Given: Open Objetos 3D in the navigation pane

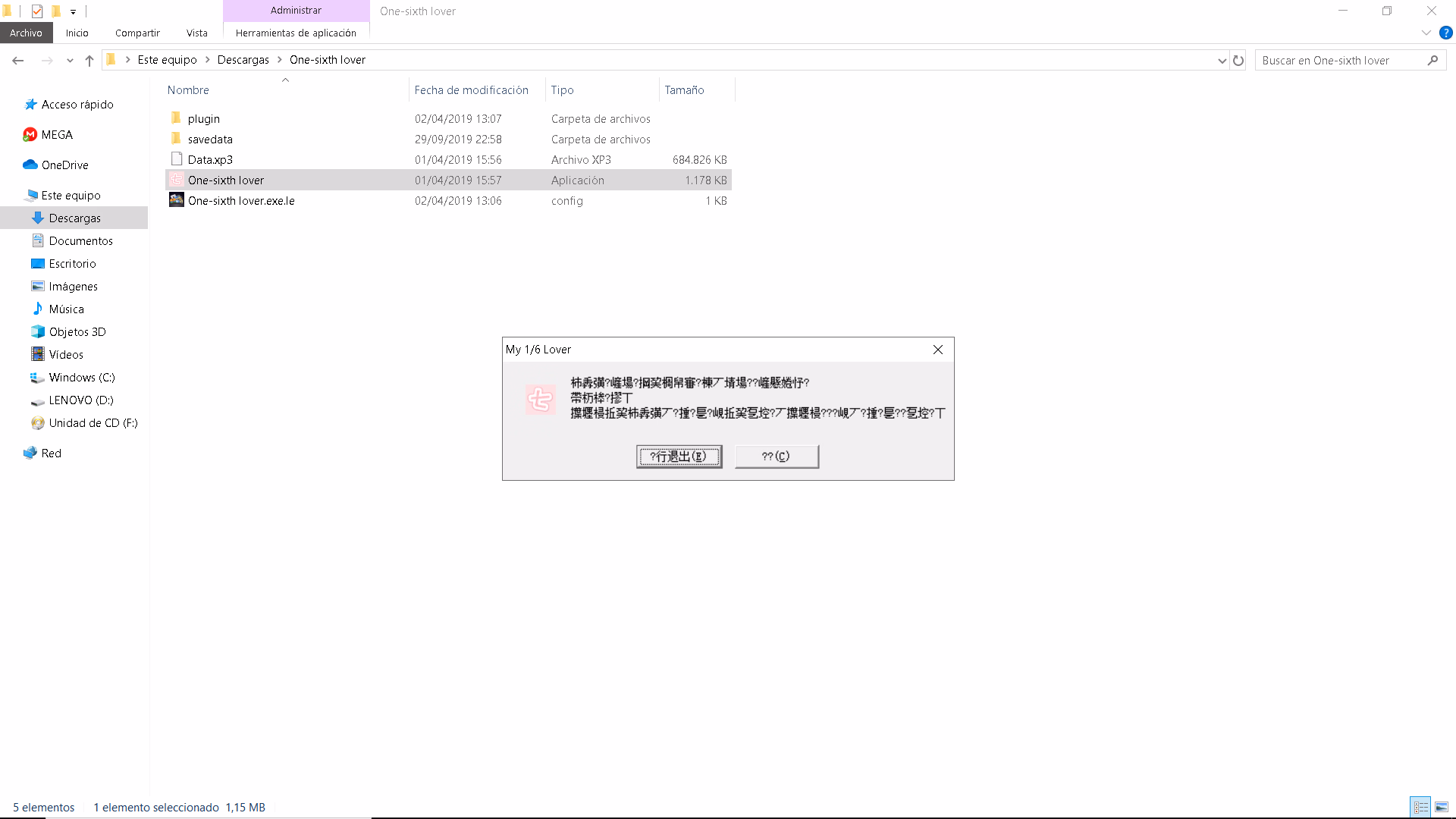Looking at the screenshot, I should 77,332.
